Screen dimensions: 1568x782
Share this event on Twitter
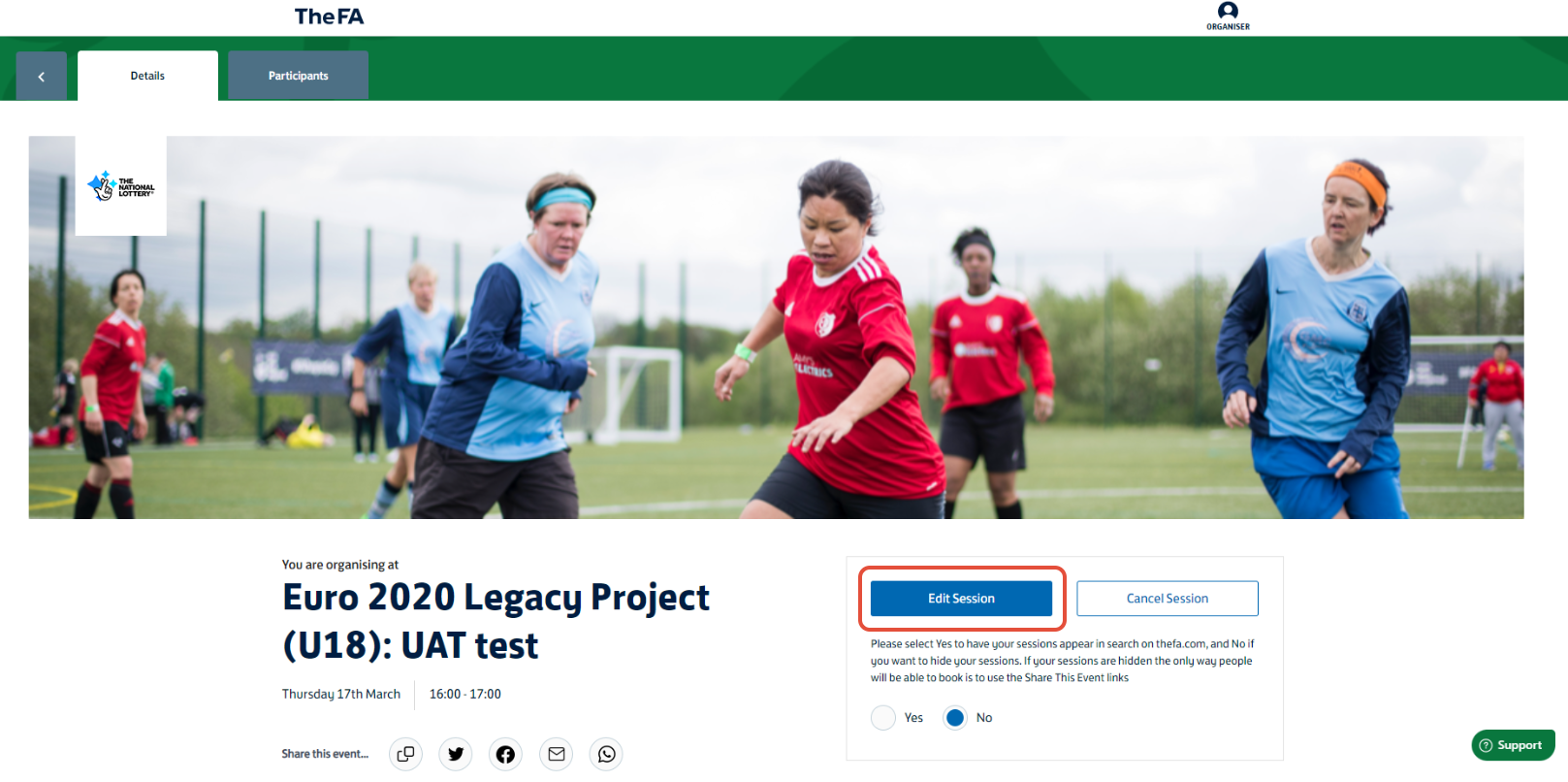(456, 754)
